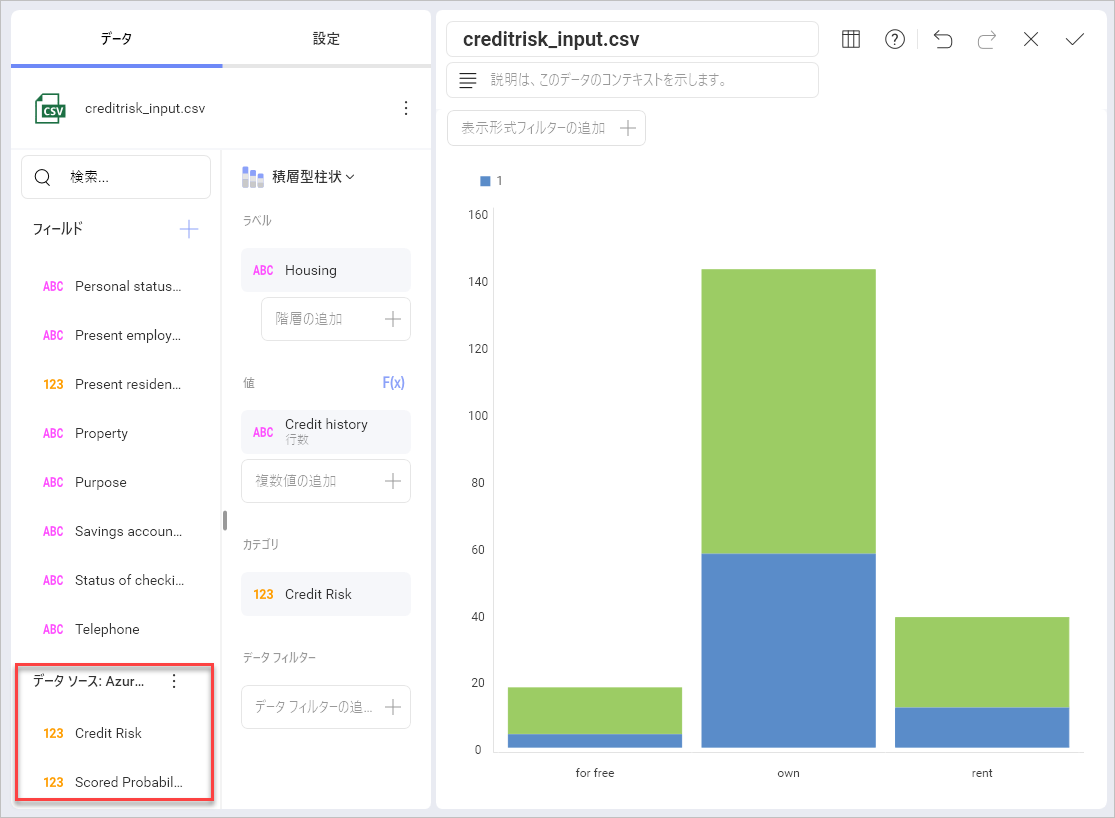1115x818 pixels.
Task: Click the ABC icon on the Housing label
Action: 263,270
